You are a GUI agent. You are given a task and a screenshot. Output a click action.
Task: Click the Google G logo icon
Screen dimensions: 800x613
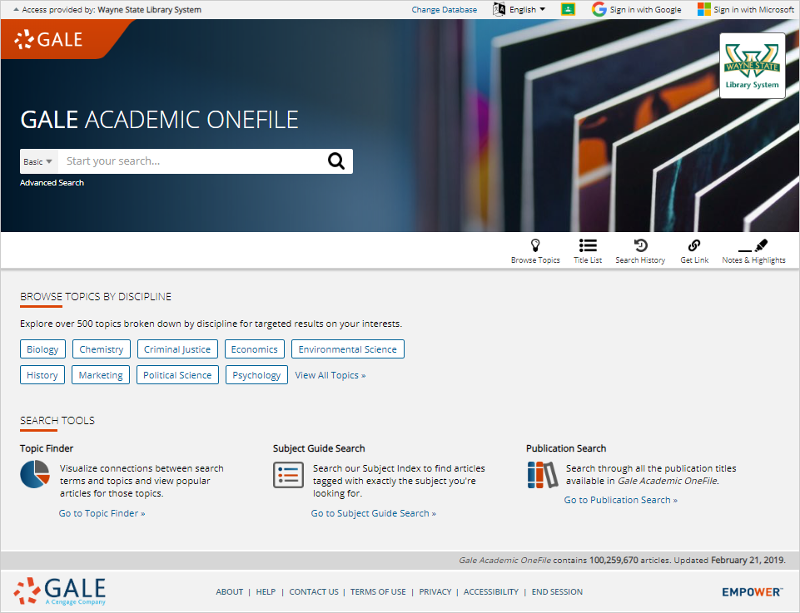[x=599, y=9]
